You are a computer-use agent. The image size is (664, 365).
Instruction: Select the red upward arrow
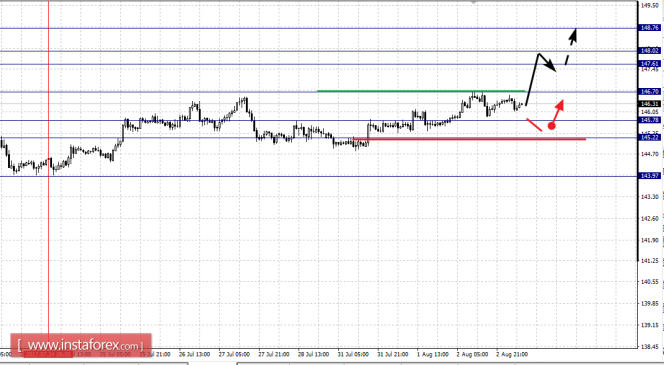point(559,111)
